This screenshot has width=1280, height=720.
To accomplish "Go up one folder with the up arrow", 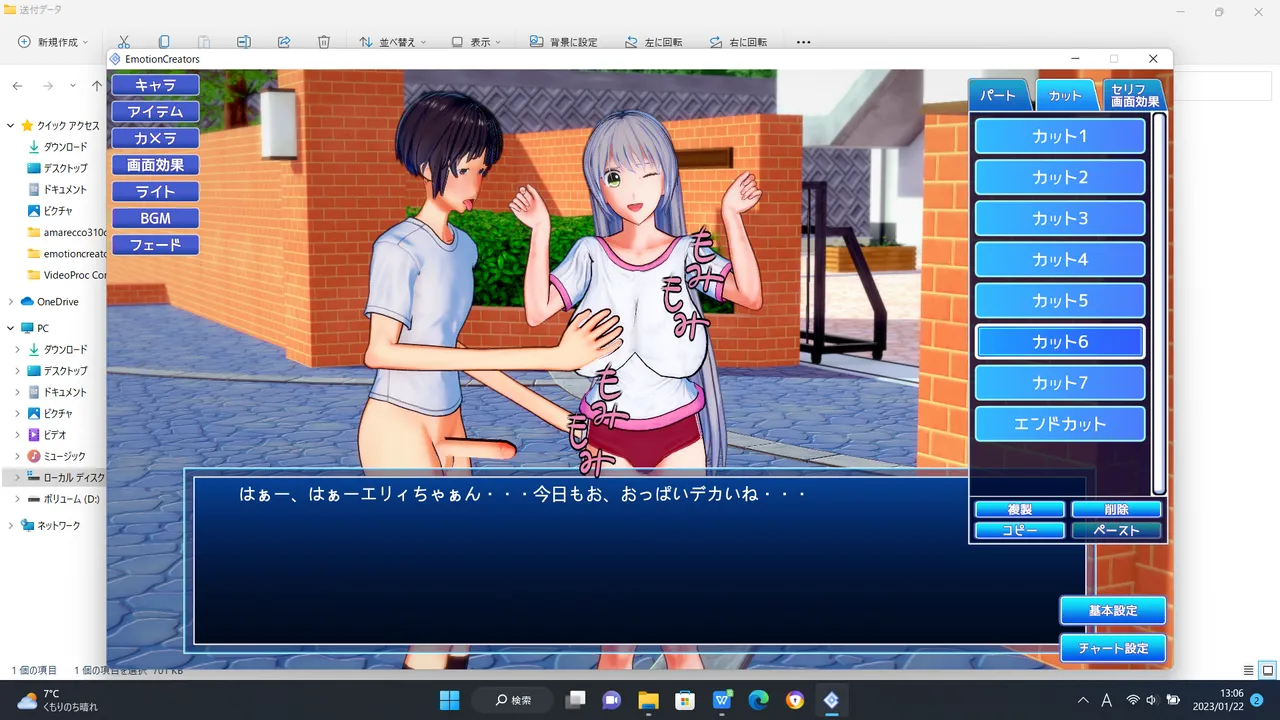I will (x=96, y=86).
